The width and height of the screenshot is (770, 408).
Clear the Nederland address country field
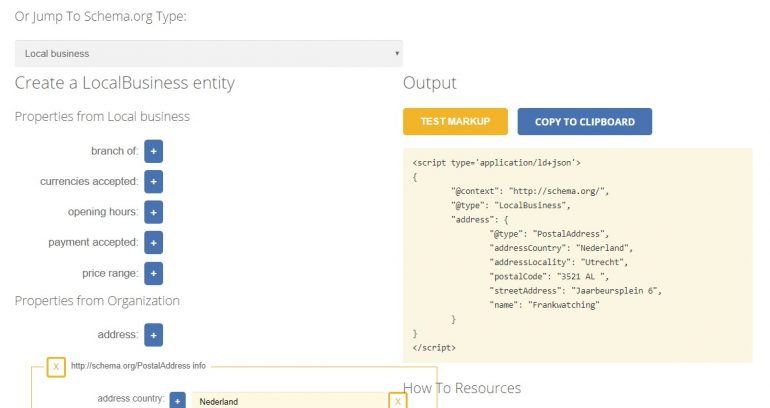pos(397,401)
